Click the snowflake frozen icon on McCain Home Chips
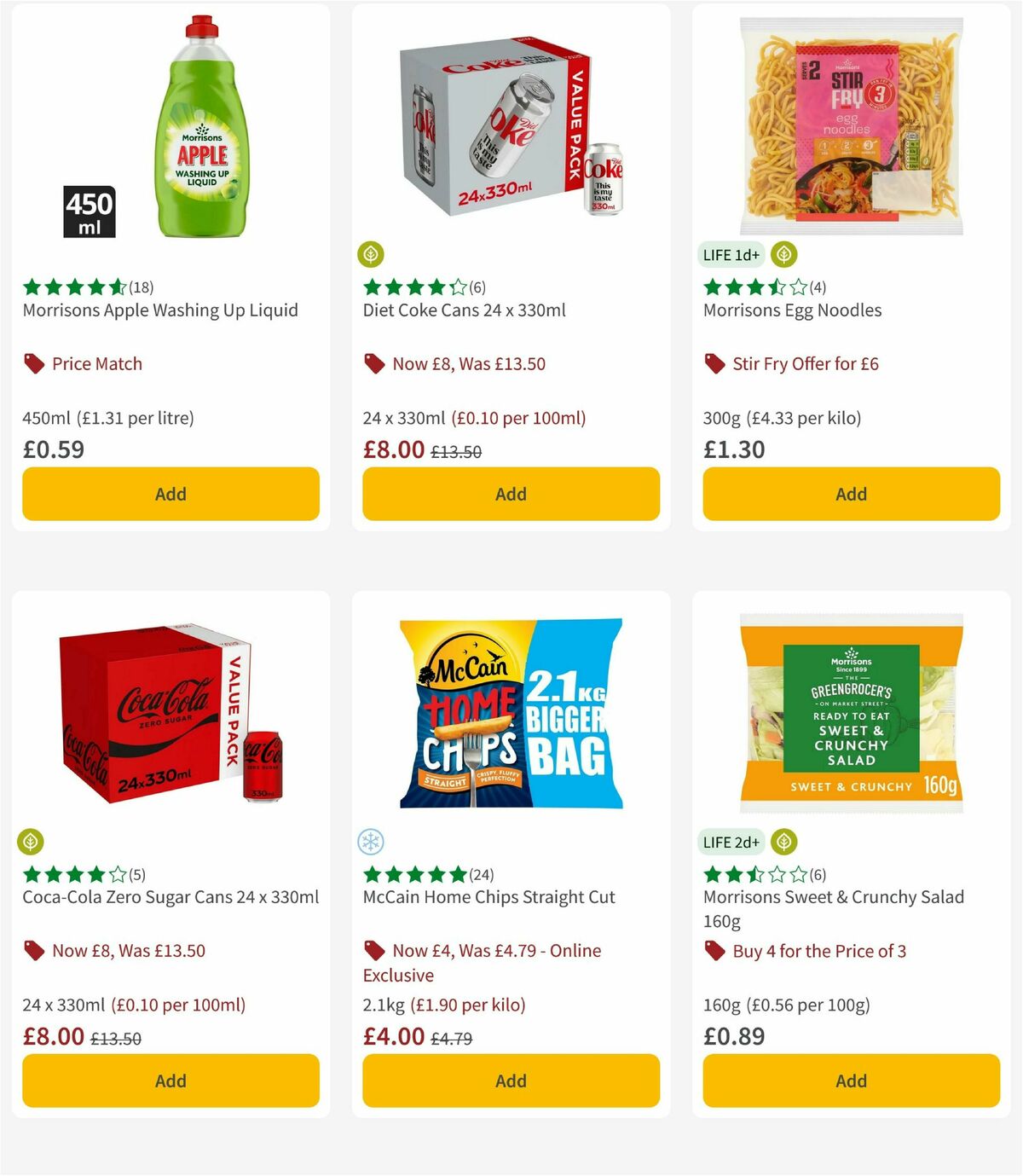 pos(371,840)
